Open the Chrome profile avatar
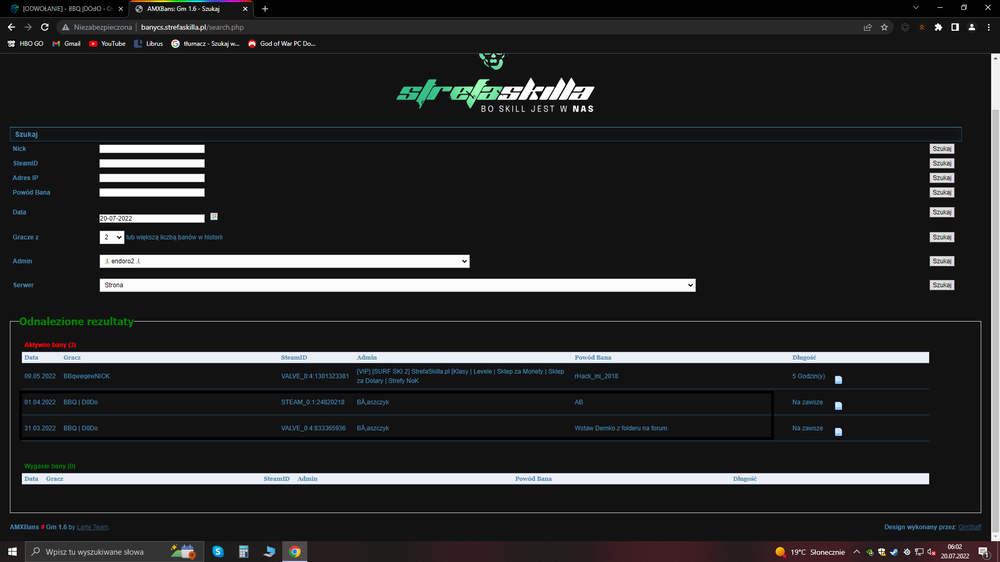The width and height of the screenshot is (1000, 562). click(971, 27)
